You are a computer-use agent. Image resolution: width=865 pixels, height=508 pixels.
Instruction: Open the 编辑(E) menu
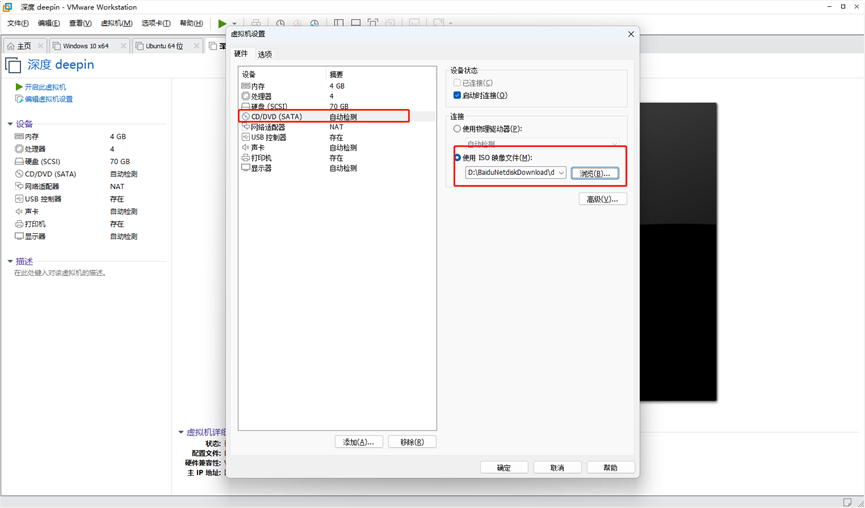(x=49, y=23)
